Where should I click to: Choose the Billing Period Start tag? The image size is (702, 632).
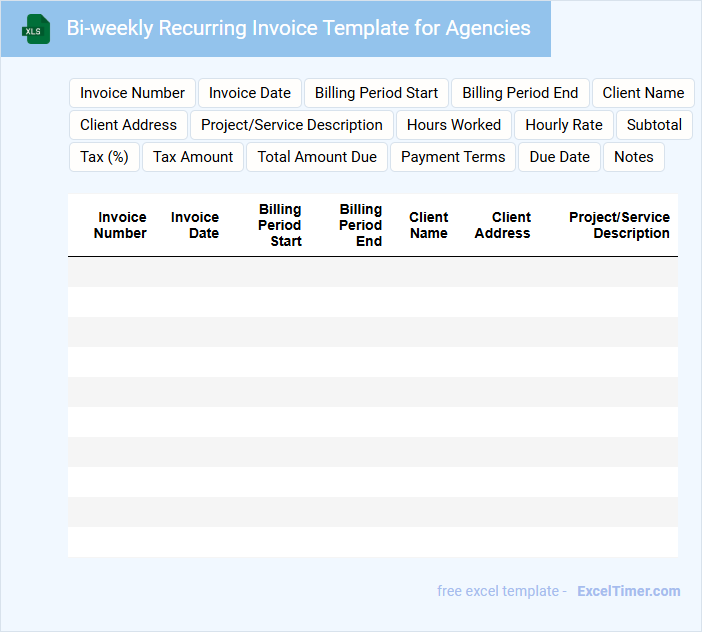click(x=376, y=93)
